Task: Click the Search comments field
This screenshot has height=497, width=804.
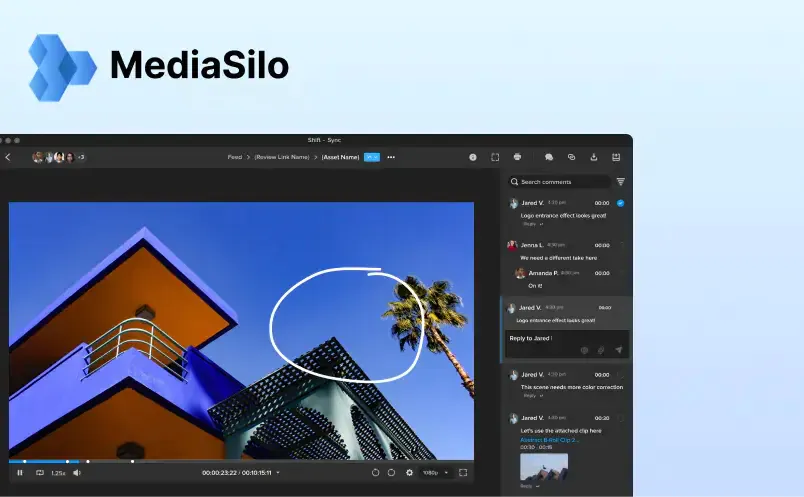Action: [x=559, y=182]
